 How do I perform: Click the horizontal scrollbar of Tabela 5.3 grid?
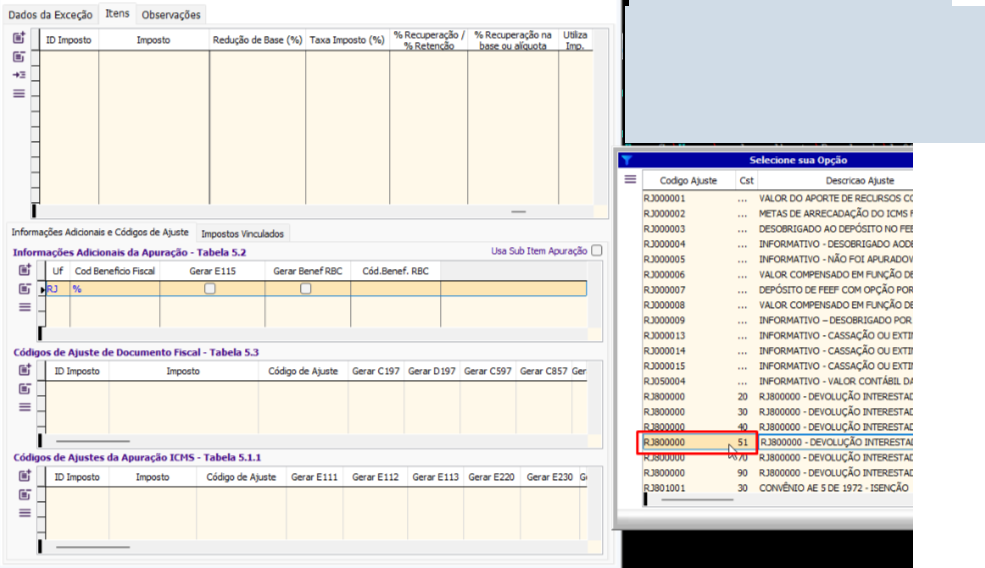(93, 441)
